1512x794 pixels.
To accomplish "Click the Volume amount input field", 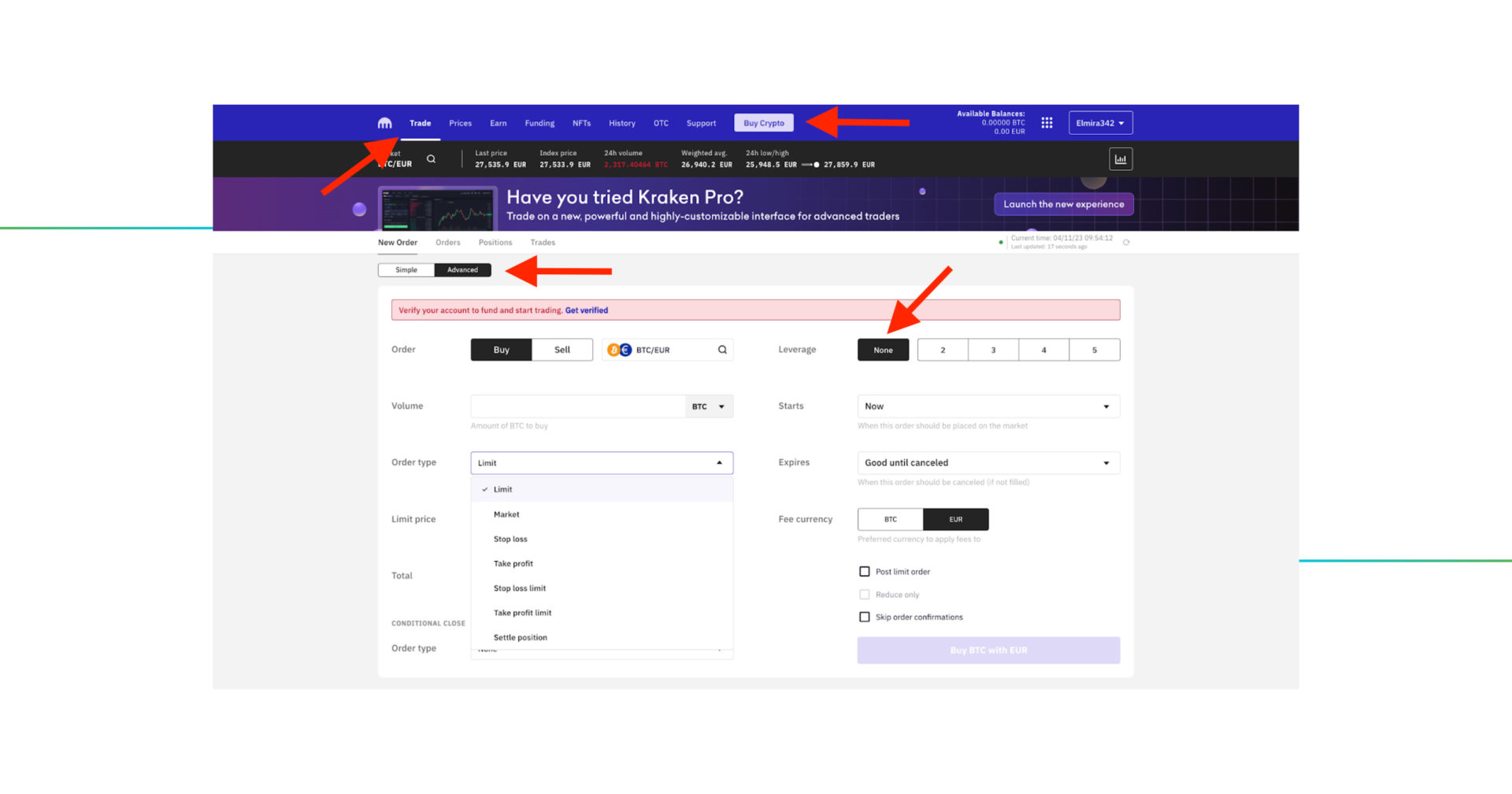I will click(x=577, y=406).
